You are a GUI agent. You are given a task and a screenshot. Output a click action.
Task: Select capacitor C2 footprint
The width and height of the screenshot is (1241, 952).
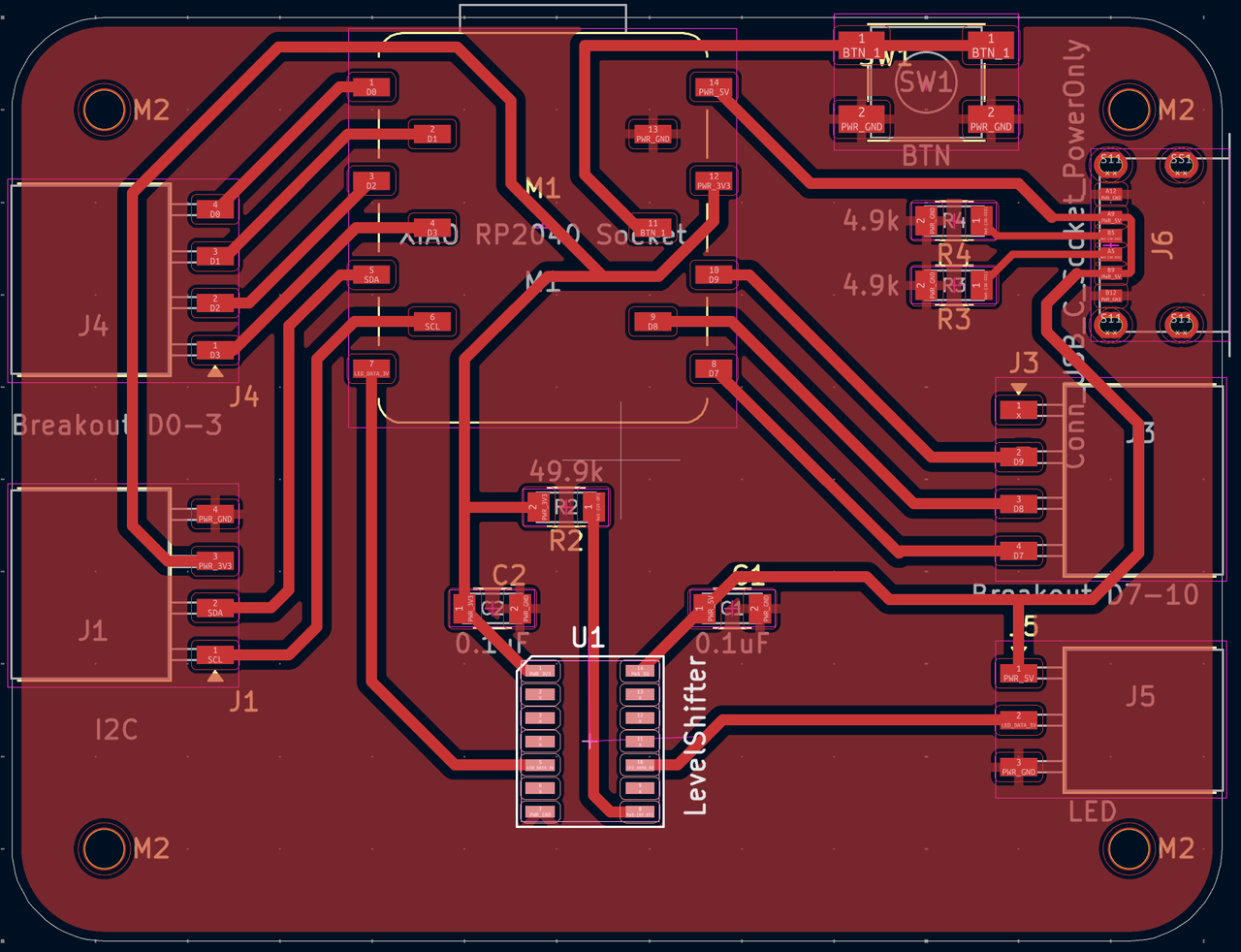(493, 608)
